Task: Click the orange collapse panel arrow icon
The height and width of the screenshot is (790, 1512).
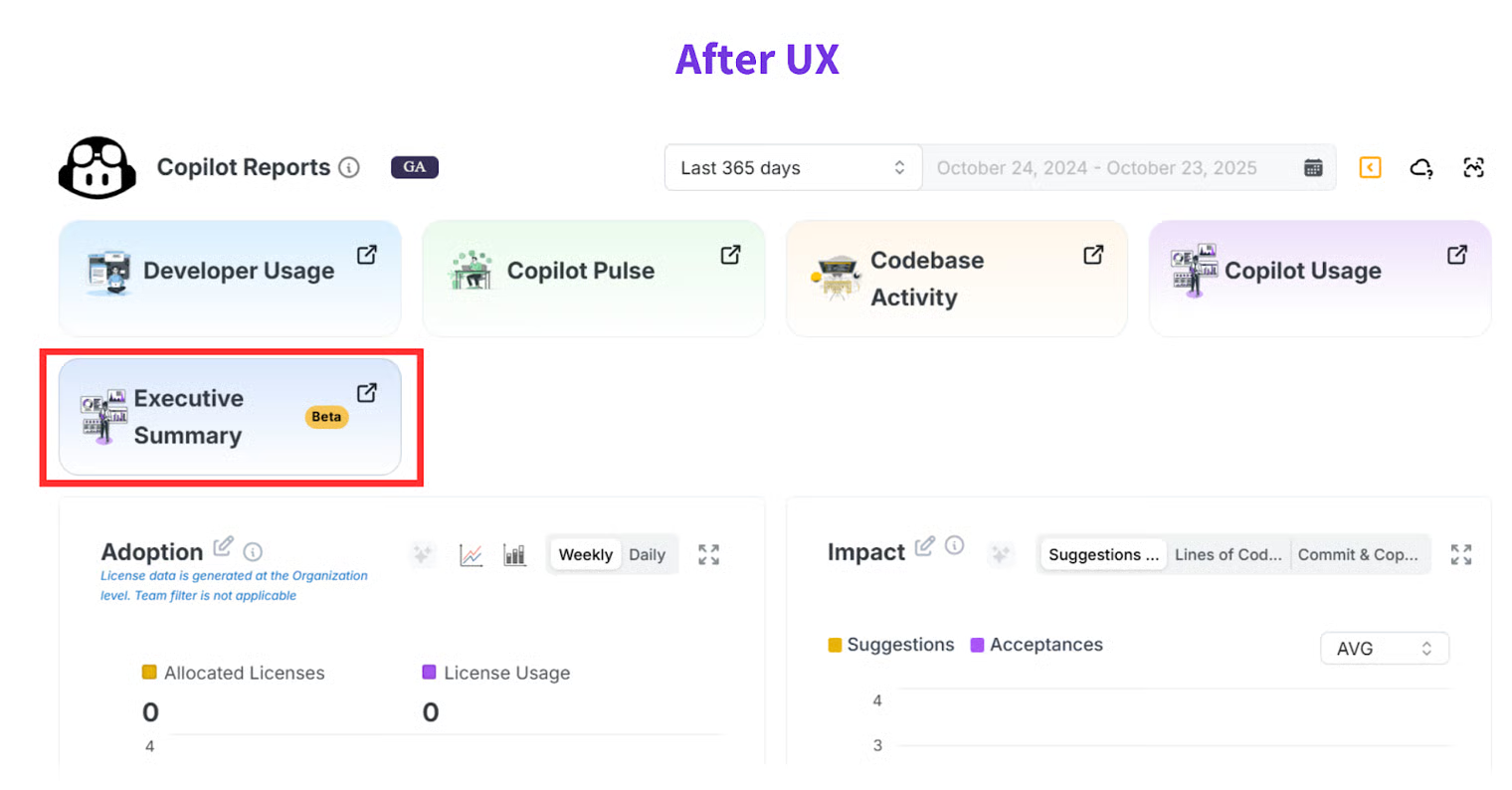Action: pyautogui.click(x=1370, y=167)
